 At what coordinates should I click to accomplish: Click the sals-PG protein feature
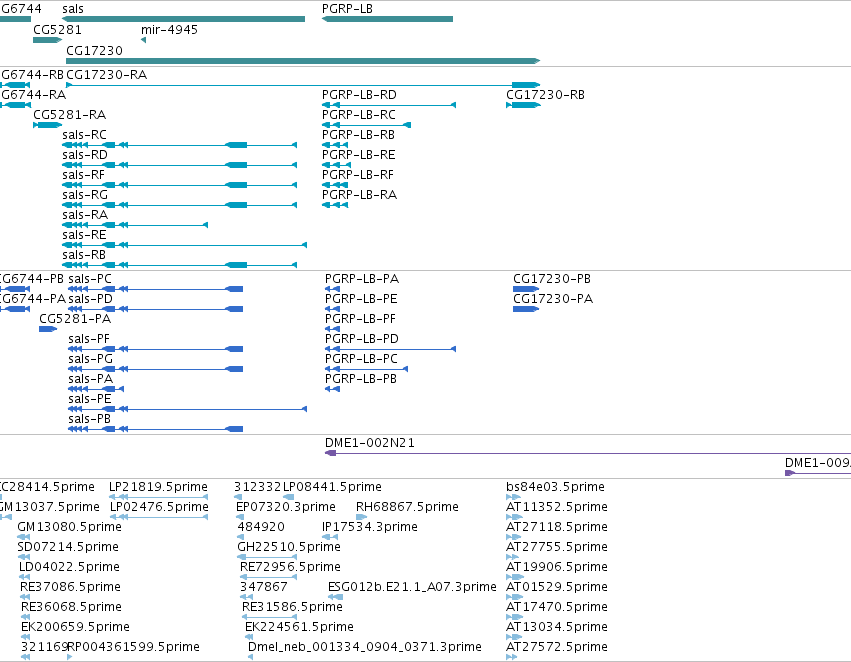coord(156,370)
